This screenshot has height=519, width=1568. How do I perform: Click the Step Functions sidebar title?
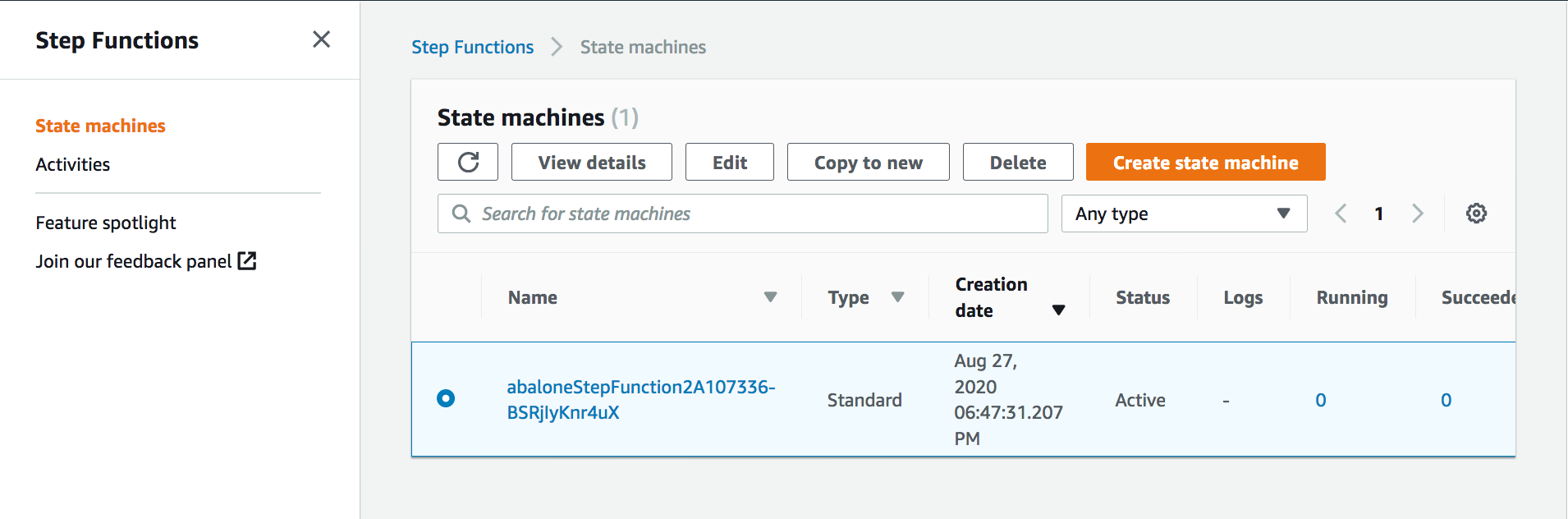(117, 40)
